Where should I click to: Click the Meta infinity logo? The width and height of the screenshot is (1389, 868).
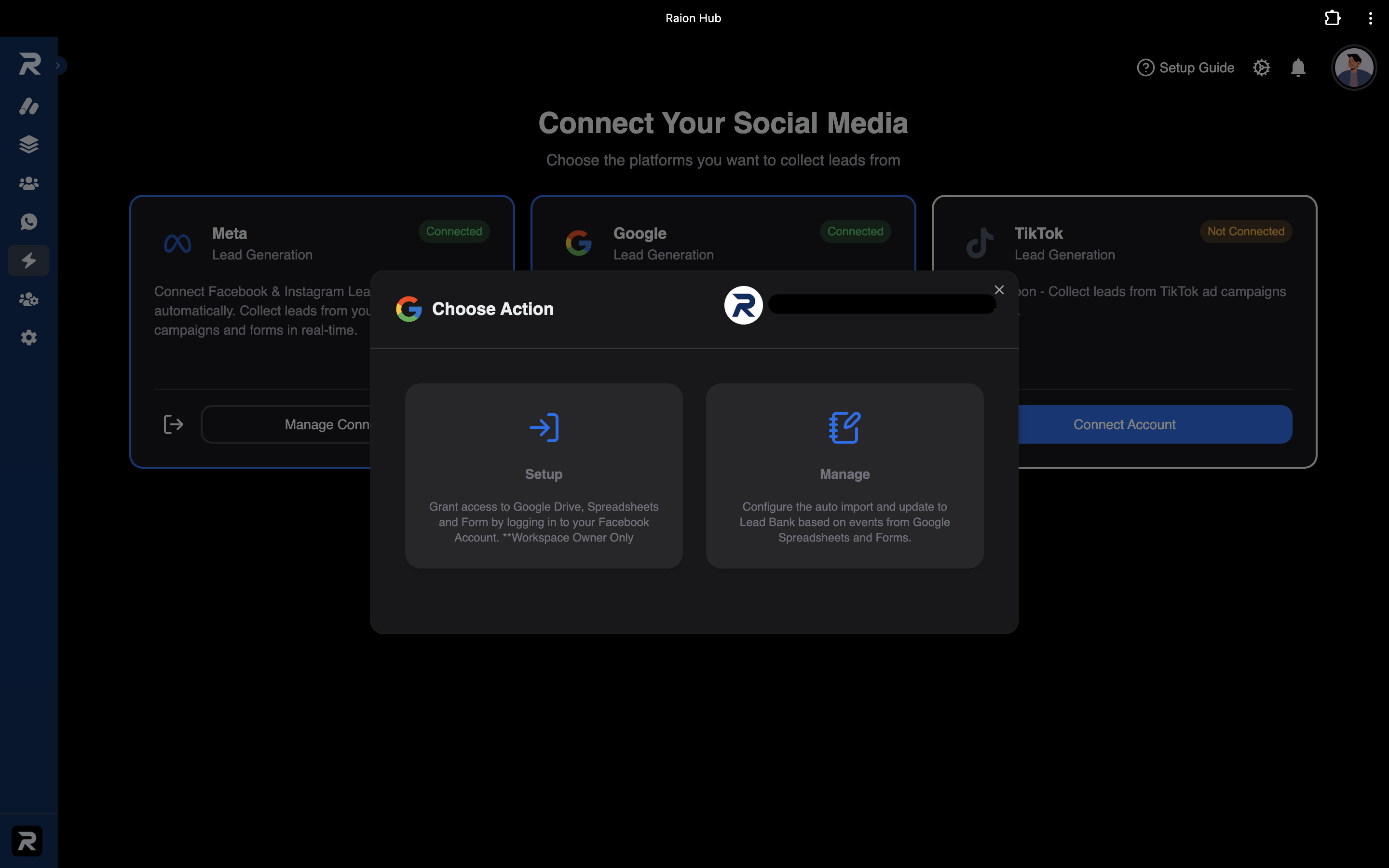coord(177,244)
